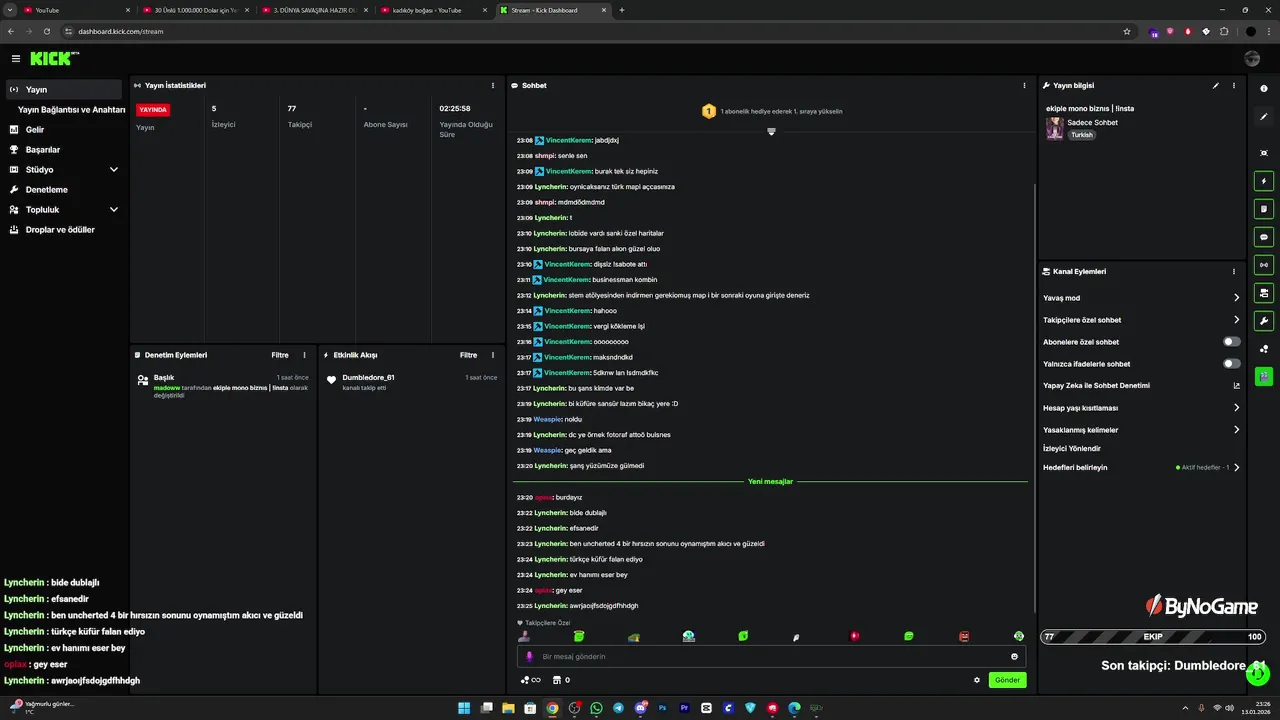Screen dimensions: 1280x720
Task: Open the Yayın sidebar item
Action: click(64, 89)
